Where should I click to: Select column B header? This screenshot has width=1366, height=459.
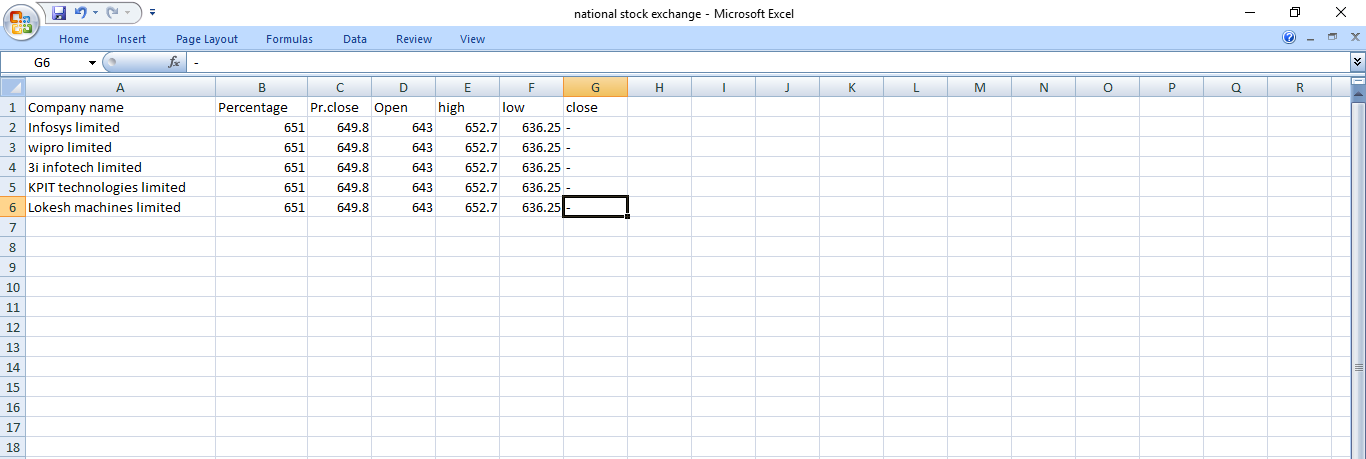coord(262,87)
